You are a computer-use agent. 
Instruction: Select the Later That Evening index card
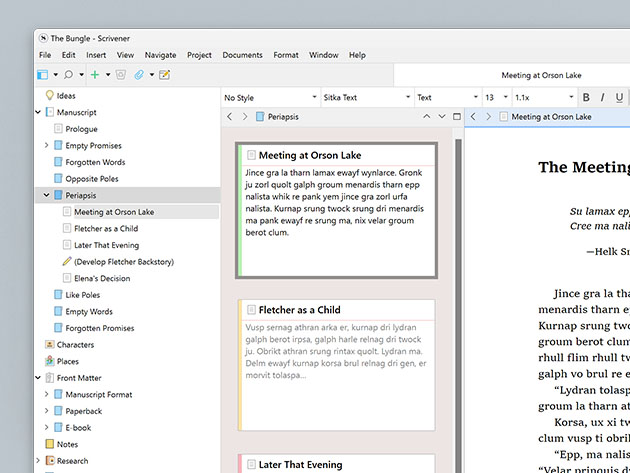[x=336, y=463]
